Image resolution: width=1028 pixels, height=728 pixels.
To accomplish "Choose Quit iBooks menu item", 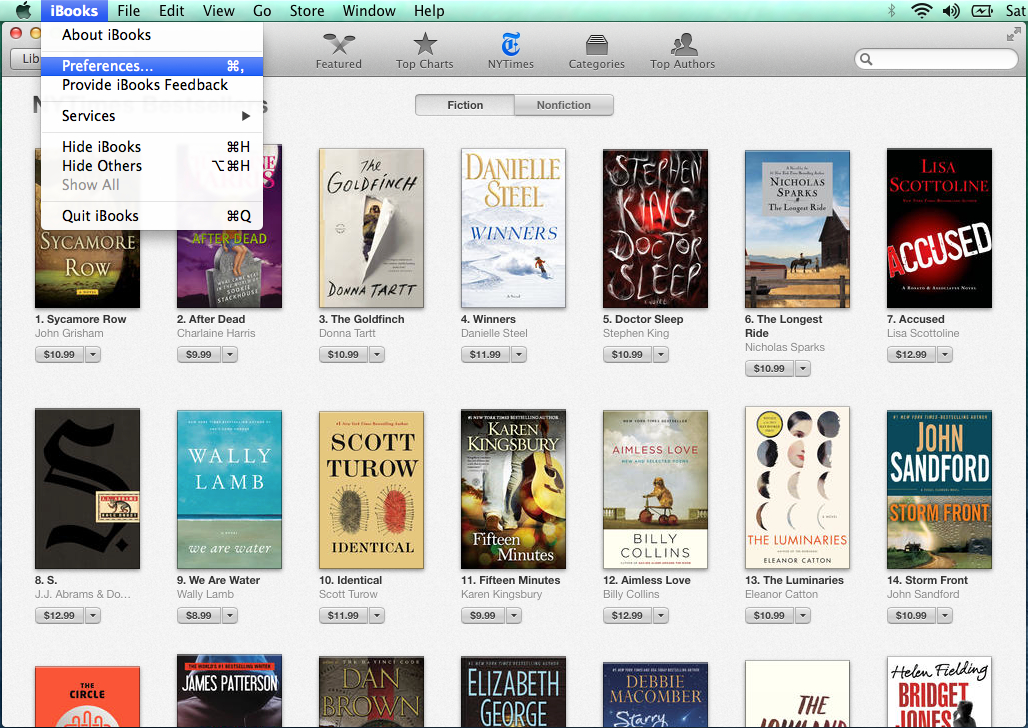I will (x=152, y=216).
